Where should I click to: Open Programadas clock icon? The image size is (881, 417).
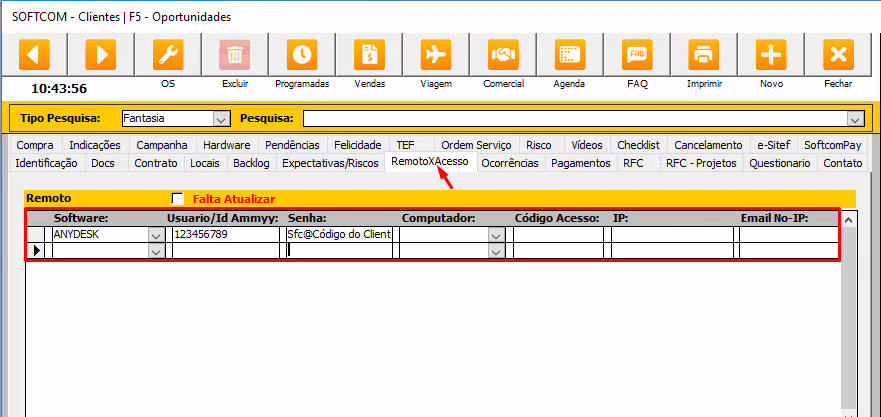[301, 54]
